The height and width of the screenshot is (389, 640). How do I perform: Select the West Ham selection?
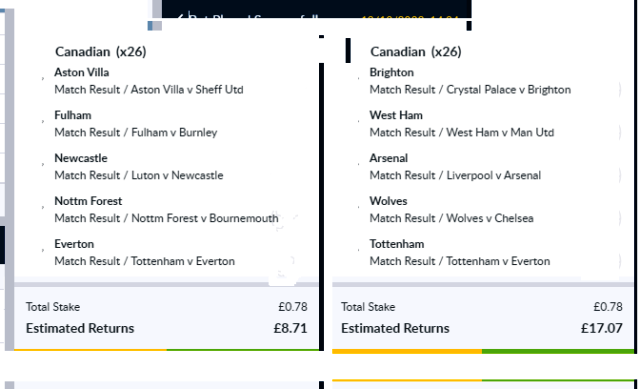coord(396,115)
